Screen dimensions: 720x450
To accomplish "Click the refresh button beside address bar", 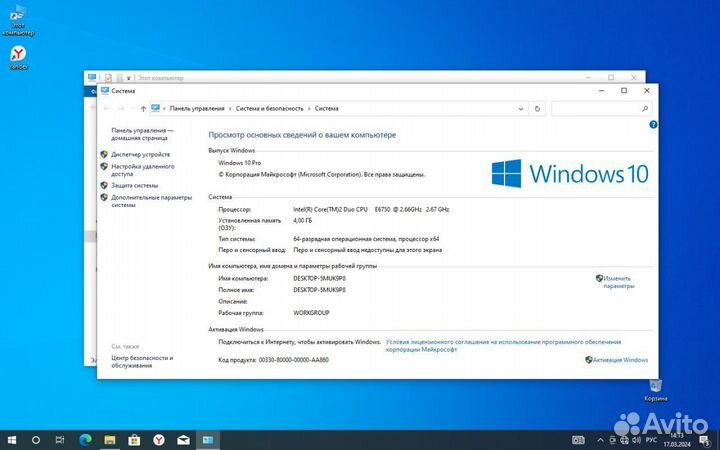I will (537, 109).
